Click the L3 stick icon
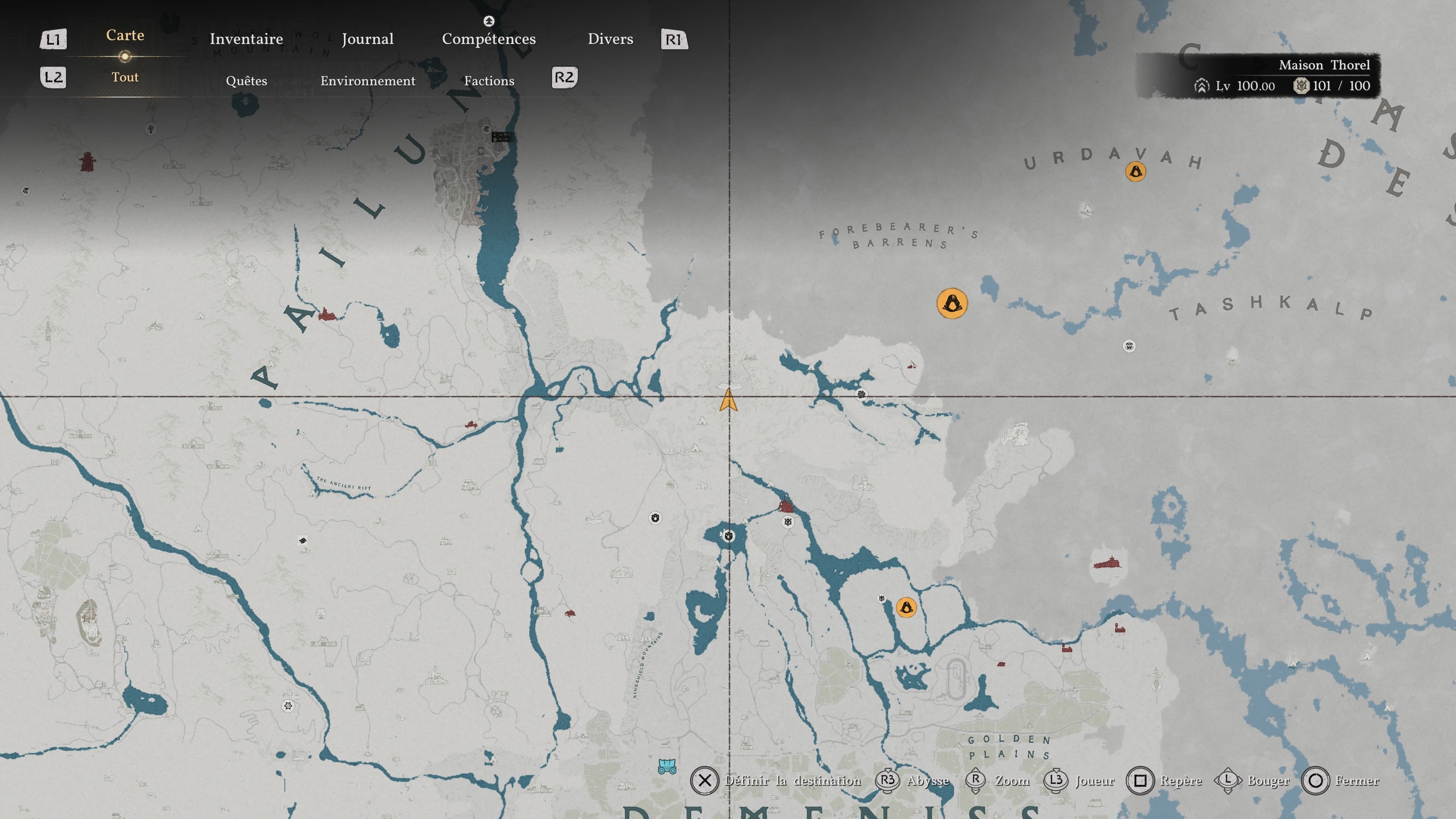Screen dimensions: 1456x819 point(1055,780)
